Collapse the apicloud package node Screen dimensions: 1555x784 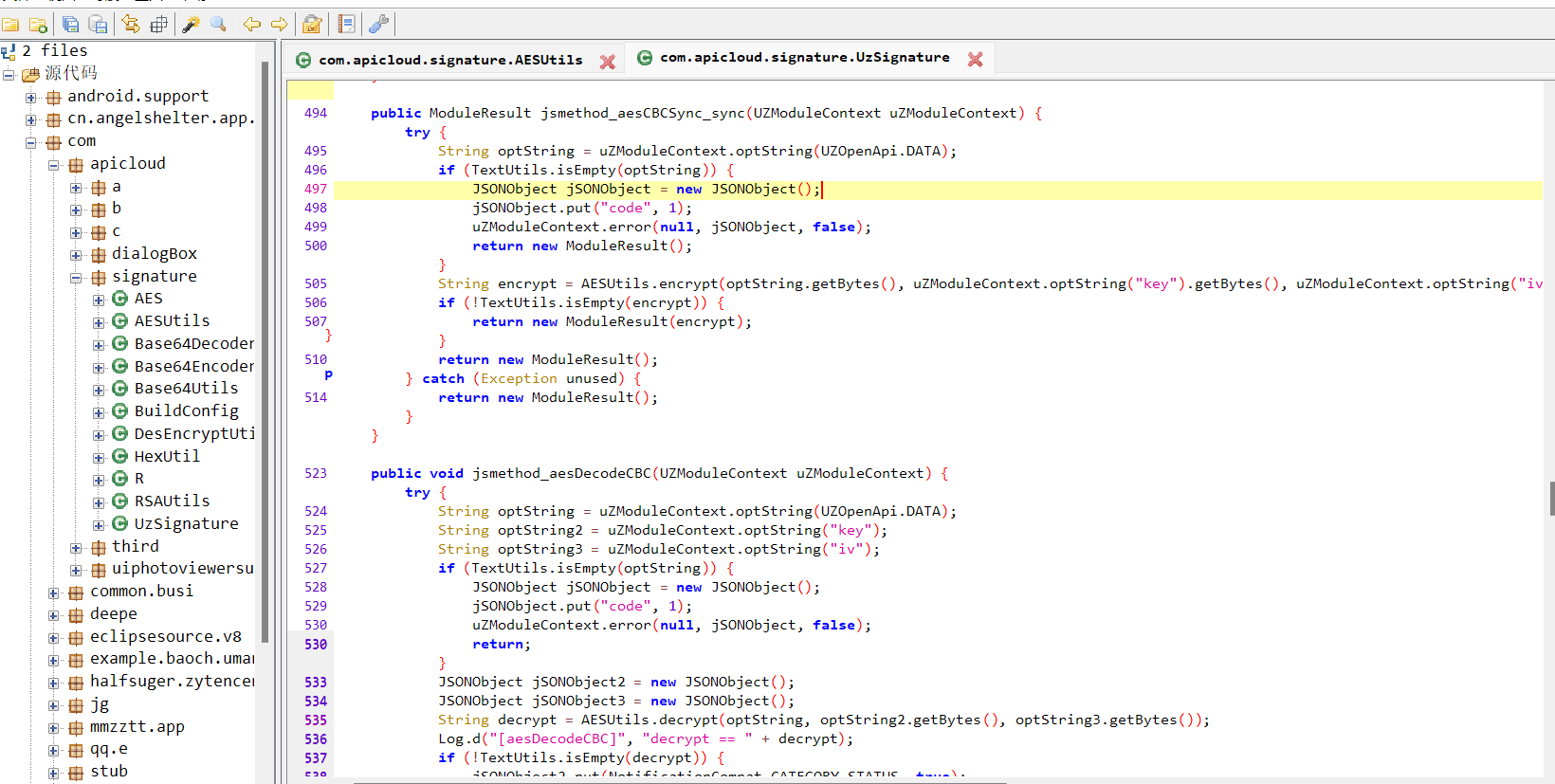point(54,165)
